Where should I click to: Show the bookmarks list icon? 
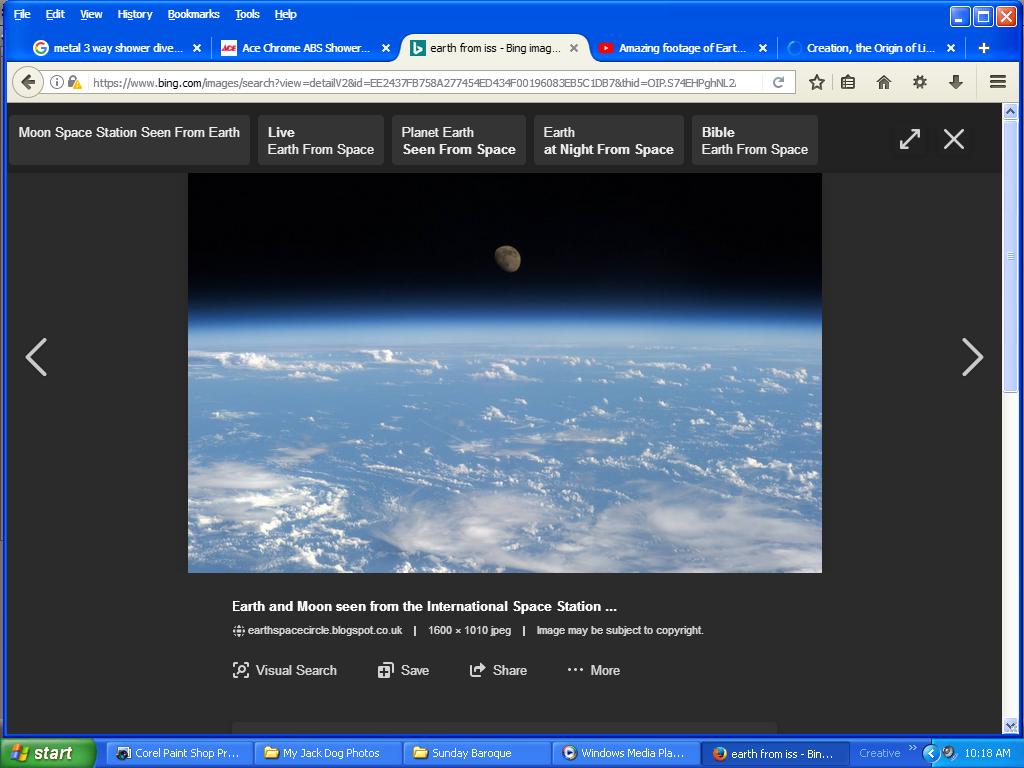tap(848, 82)
